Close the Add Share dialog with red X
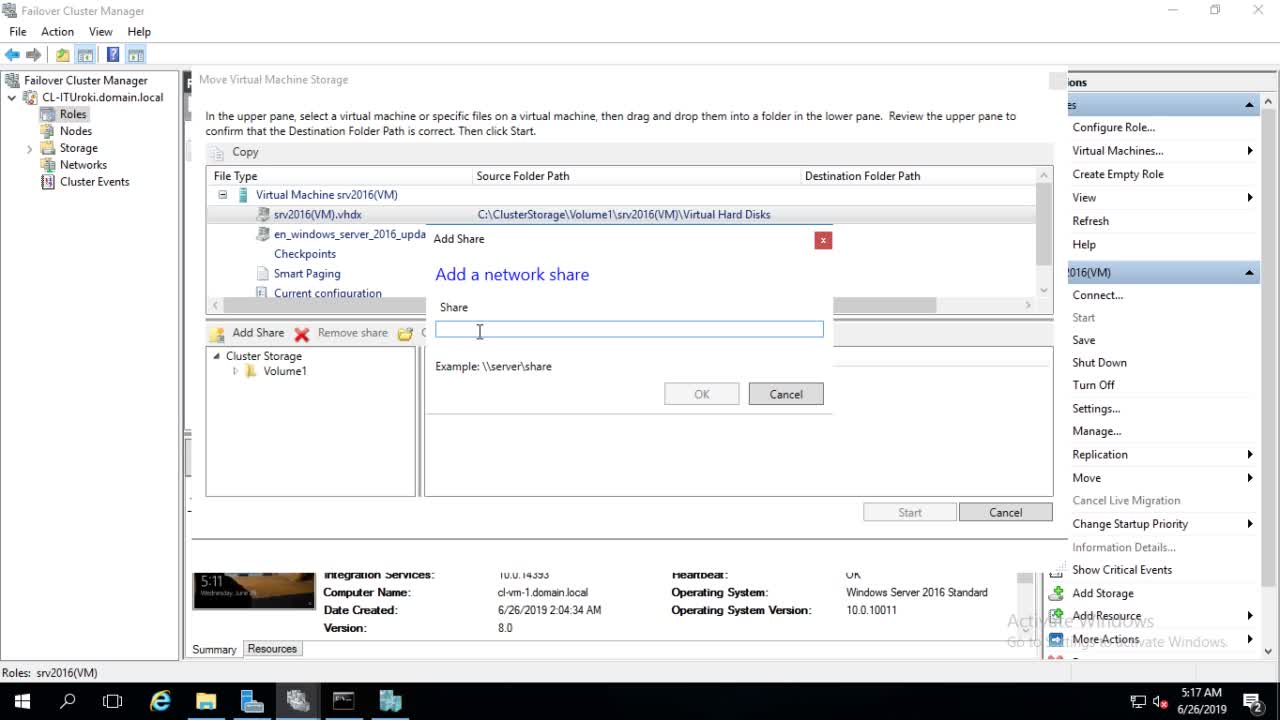 823,240
